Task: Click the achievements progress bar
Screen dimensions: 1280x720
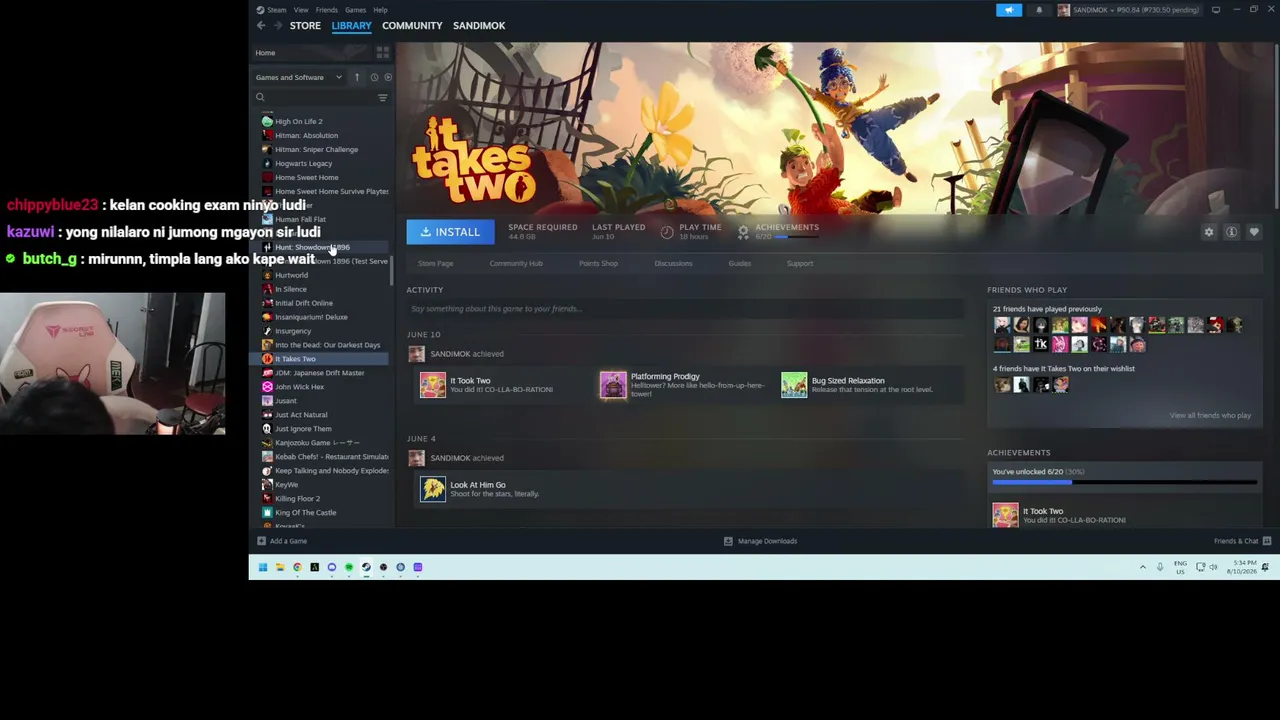Action: [x=1124, y=482]
